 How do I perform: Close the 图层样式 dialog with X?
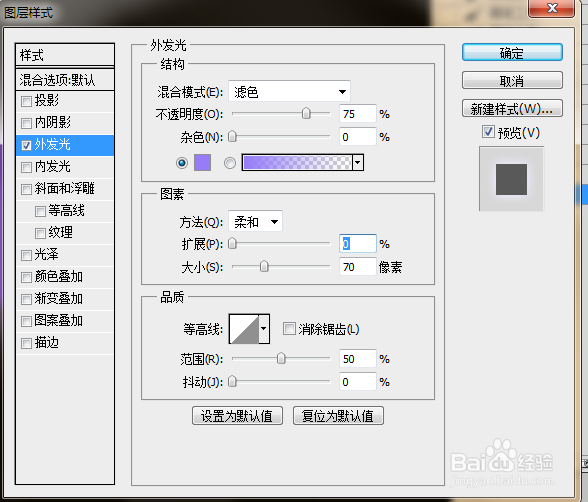click(x=552, y=8)
